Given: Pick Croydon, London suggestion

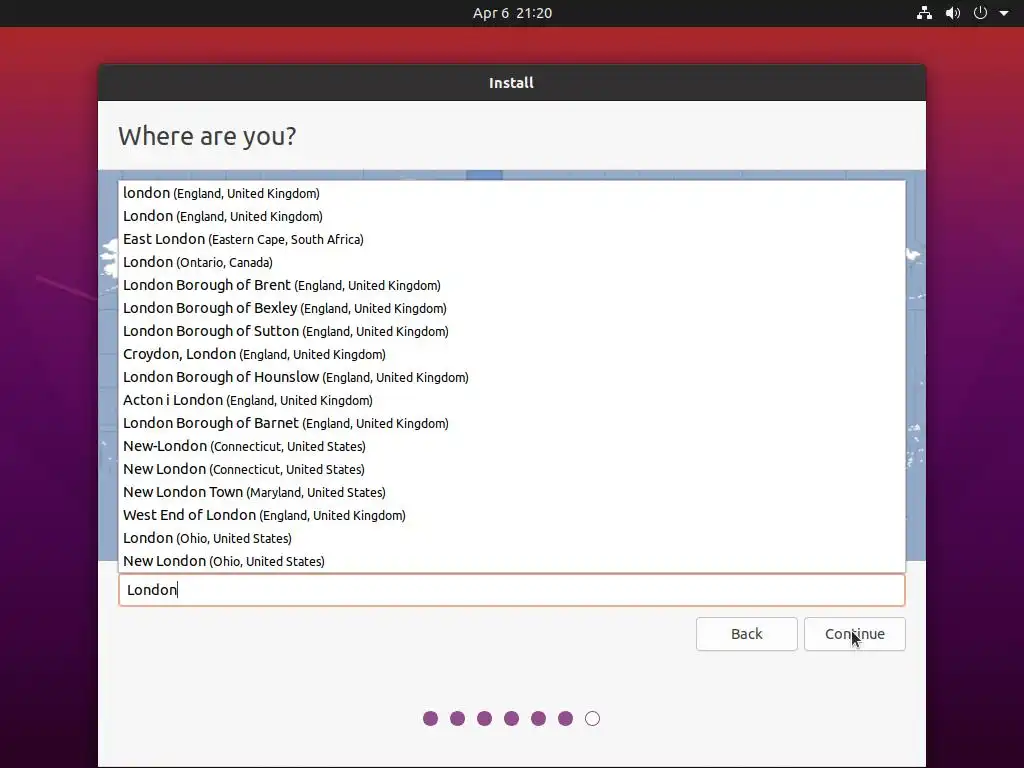Looking at the screenshot, I should pos(512,354).
